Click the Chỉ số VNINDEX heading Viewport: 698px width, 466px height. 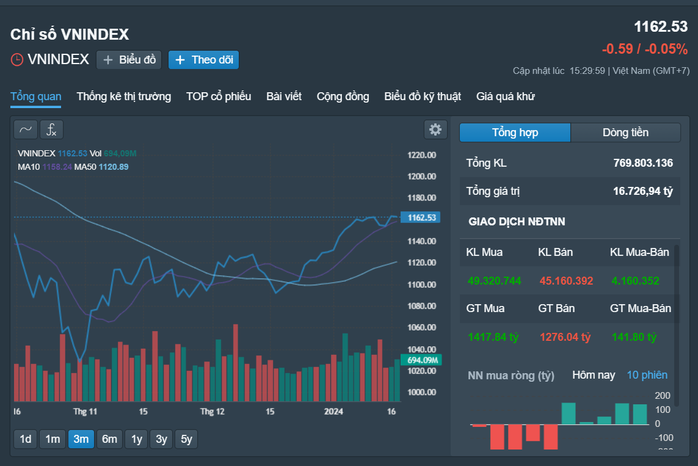pos(69,34)
